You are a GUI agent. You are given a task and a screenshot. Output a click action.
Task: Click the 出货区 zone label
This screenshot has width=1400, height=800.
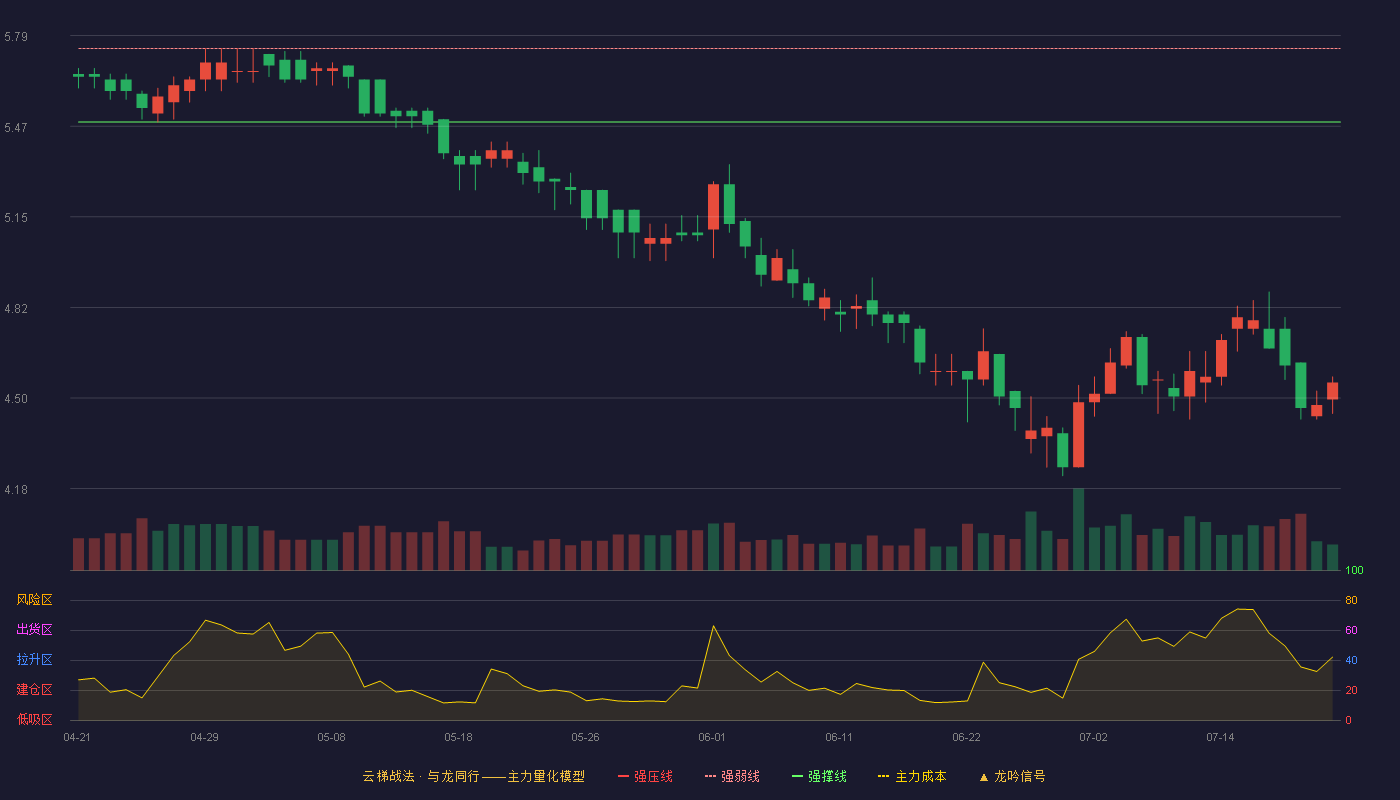click(34, 630)
